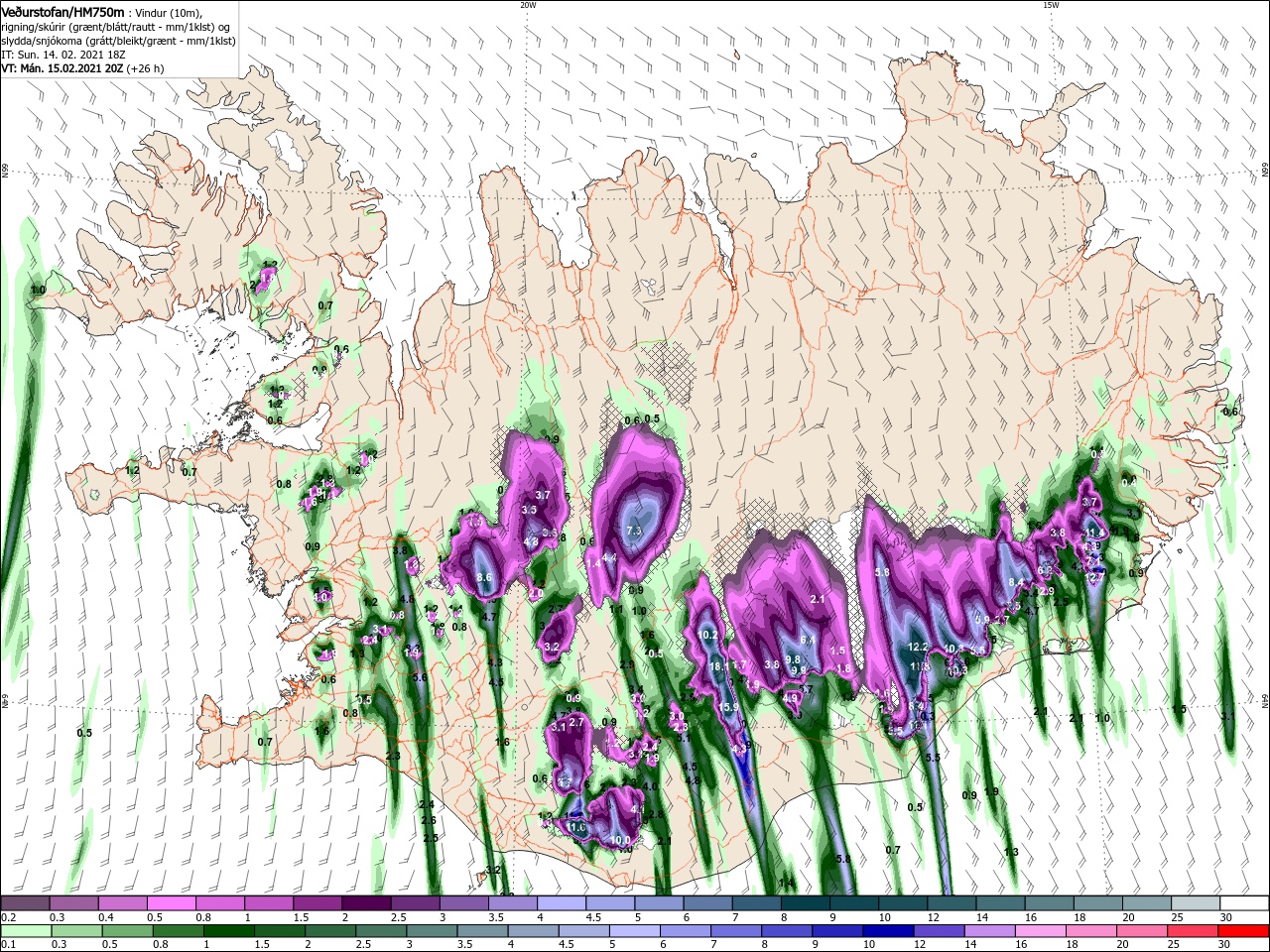This screenshot has height=952, width=1270.
Task: Click the 'IT: Sun. 14. 02. 2021 18Z' line
Action: [x=63, y=54]
